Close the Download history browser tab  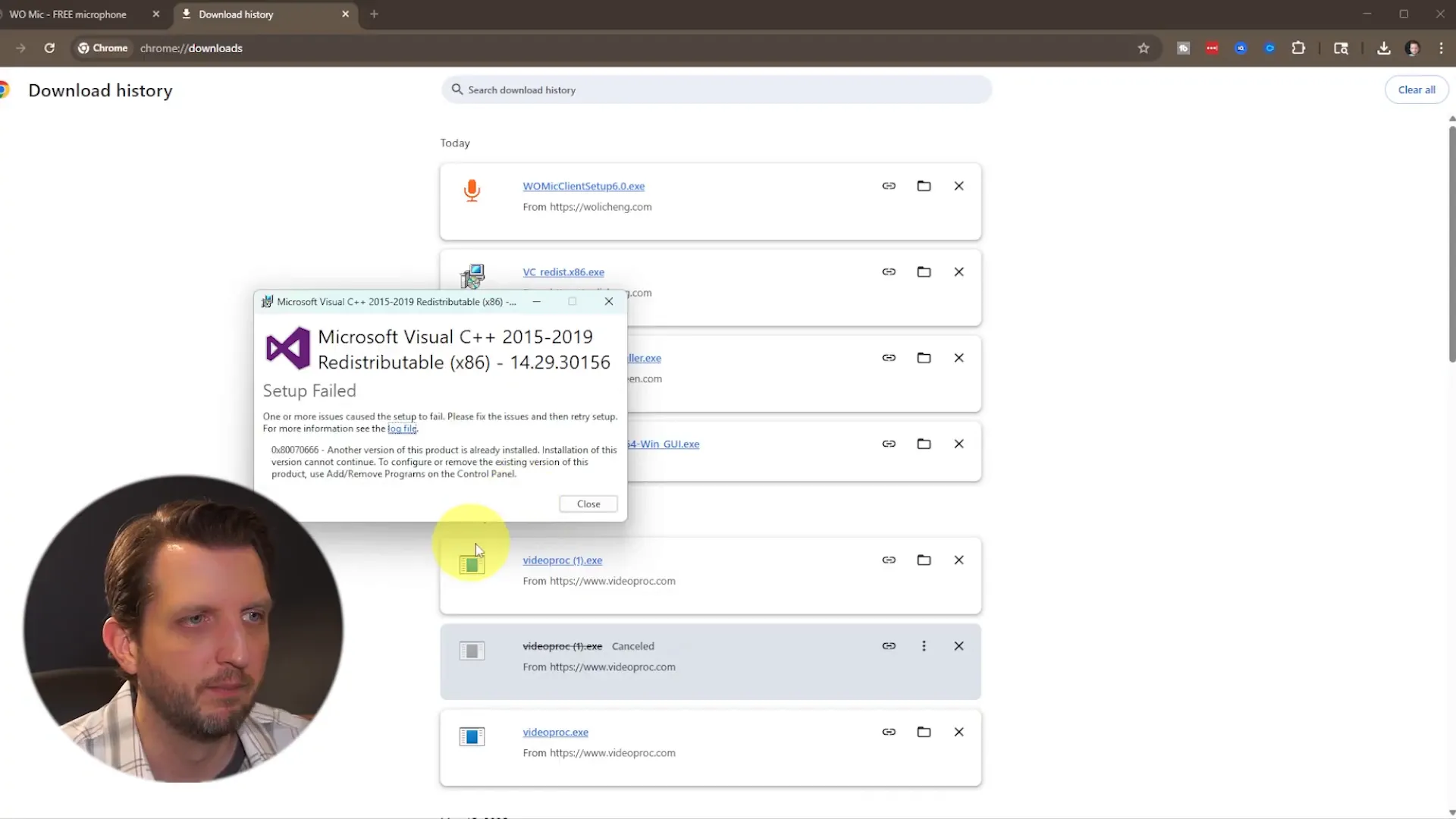(x=345, y=14)
